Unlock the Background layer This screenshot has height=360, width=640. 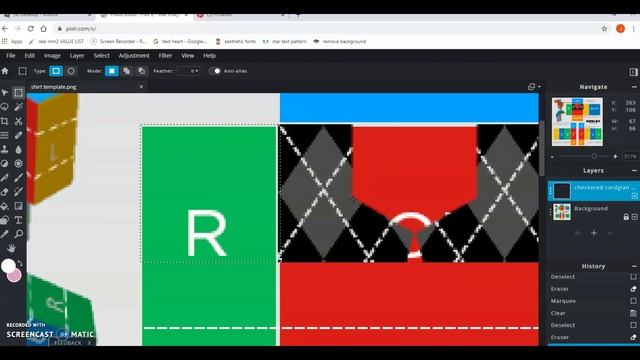(626, 217)
